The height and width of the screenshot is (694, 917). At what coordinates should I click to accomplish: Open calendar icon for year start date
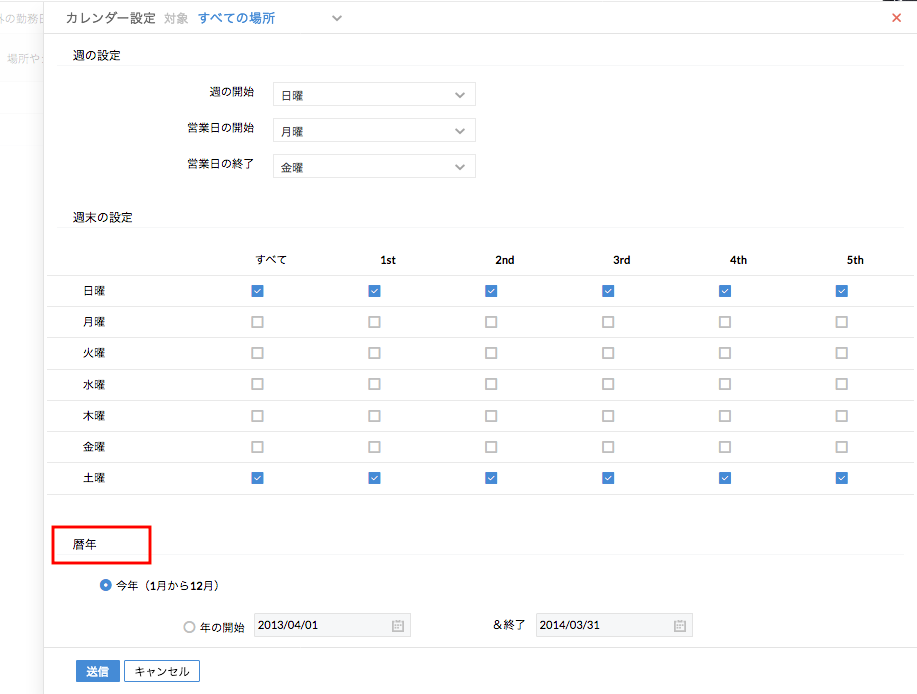397,626
